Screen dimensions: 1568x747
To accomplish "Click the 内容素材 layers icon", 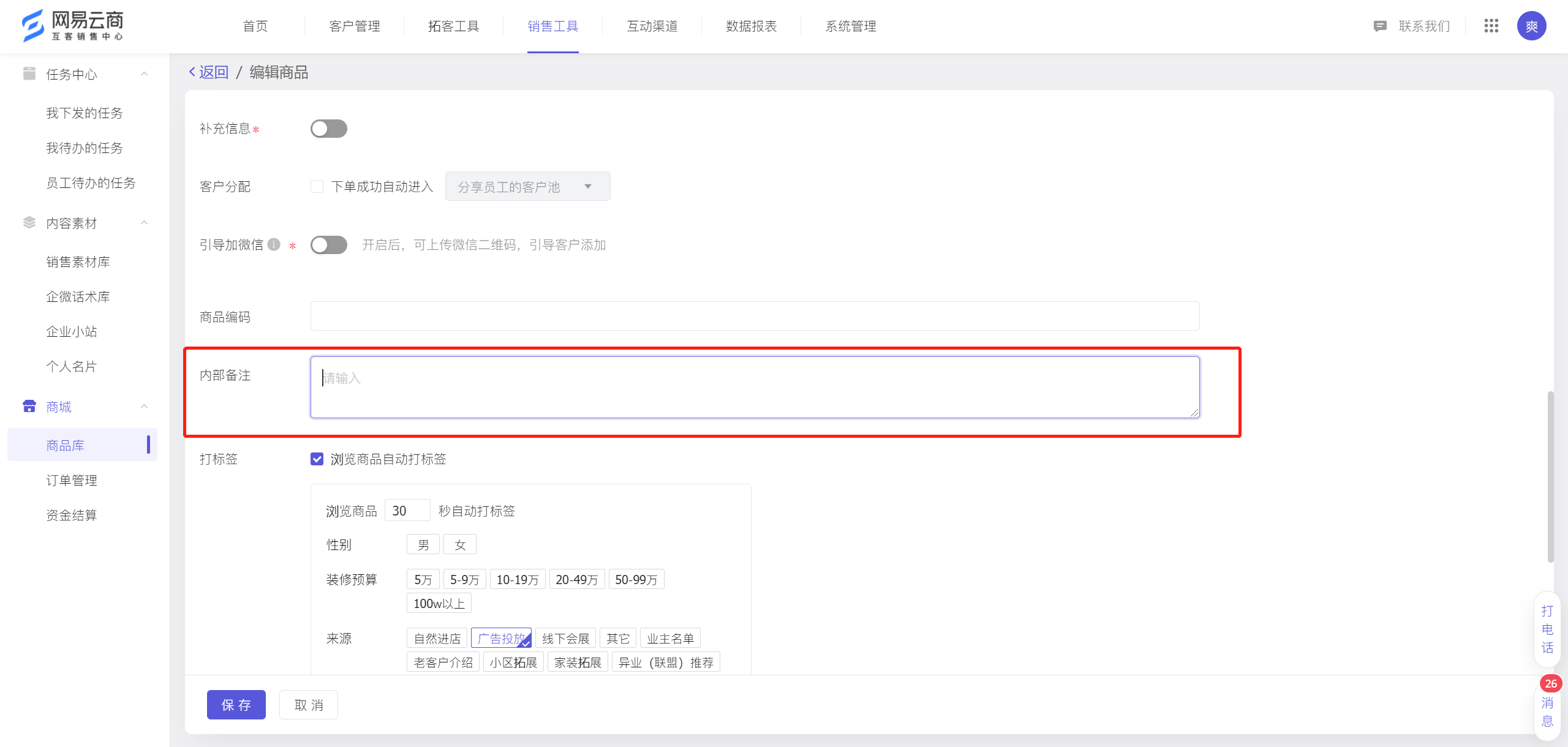I will point(29,222).
